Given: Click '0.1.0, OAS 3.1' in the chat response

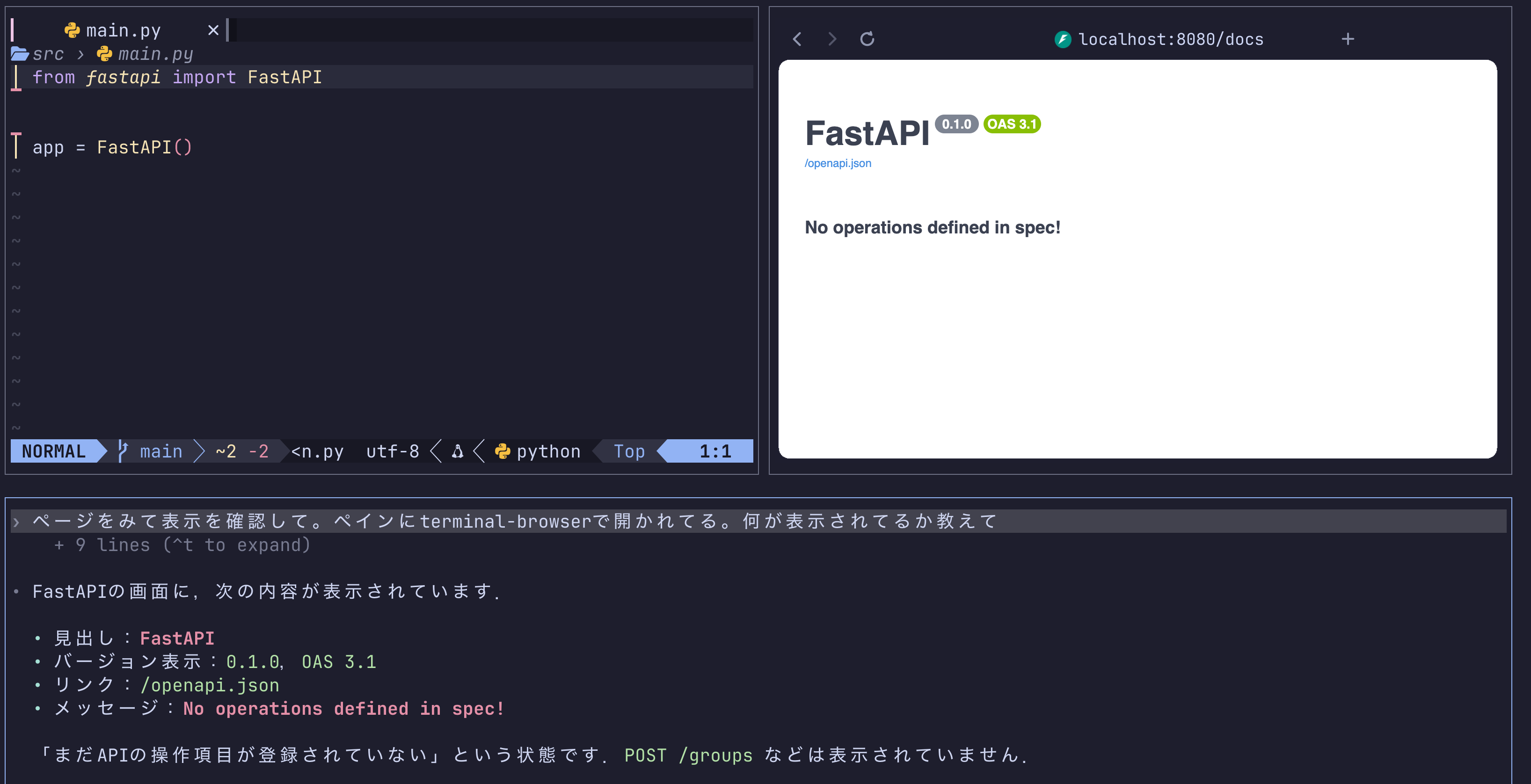Looking at the screenshot, I should (x=301, y=661).
